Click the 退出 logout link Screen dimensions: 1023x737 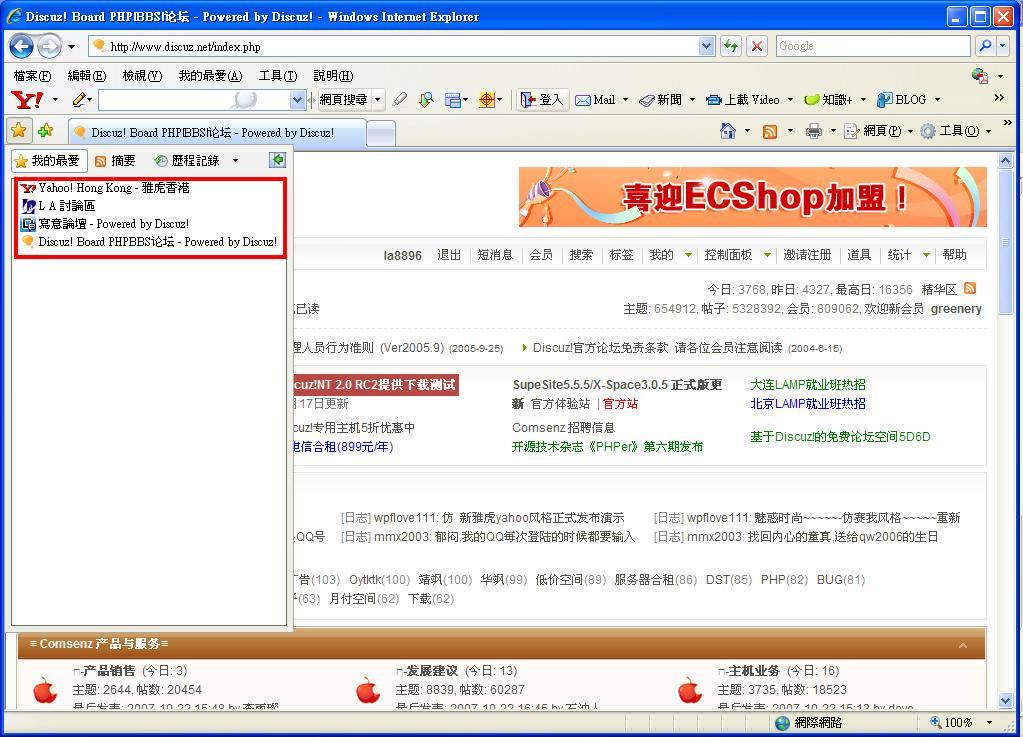point(449,255)
